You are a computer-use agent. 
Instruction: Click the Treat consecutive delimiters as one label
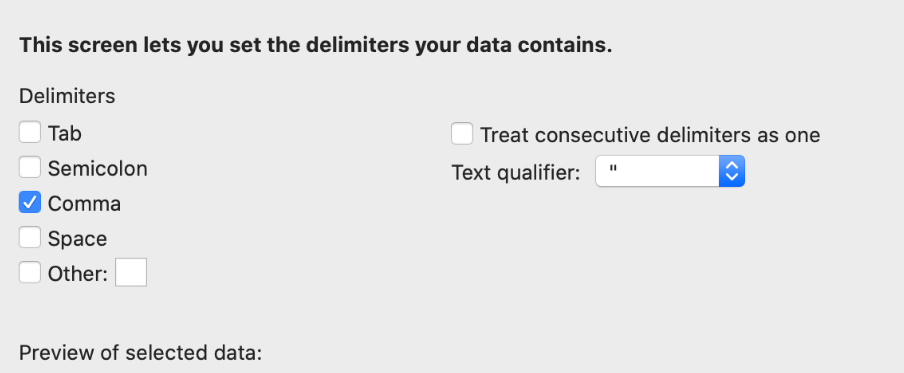coord(650,135)
